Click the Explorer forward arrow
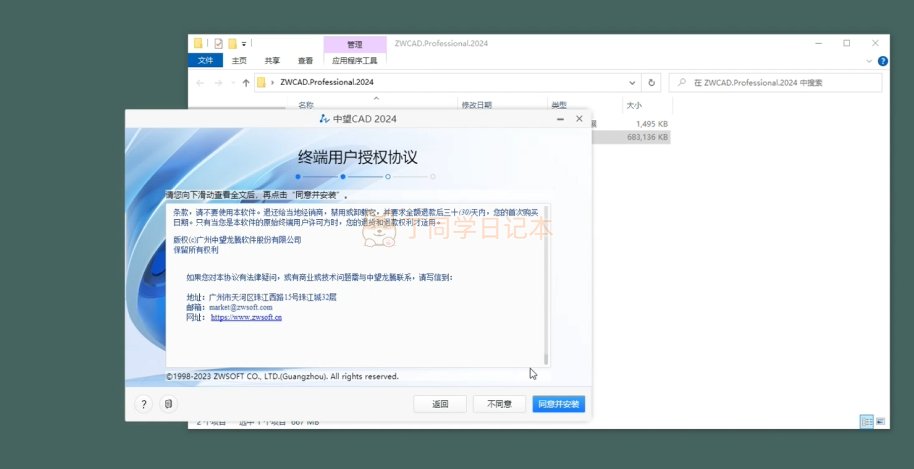This screenshot has height=469, width=914. (x=219, y=83)
